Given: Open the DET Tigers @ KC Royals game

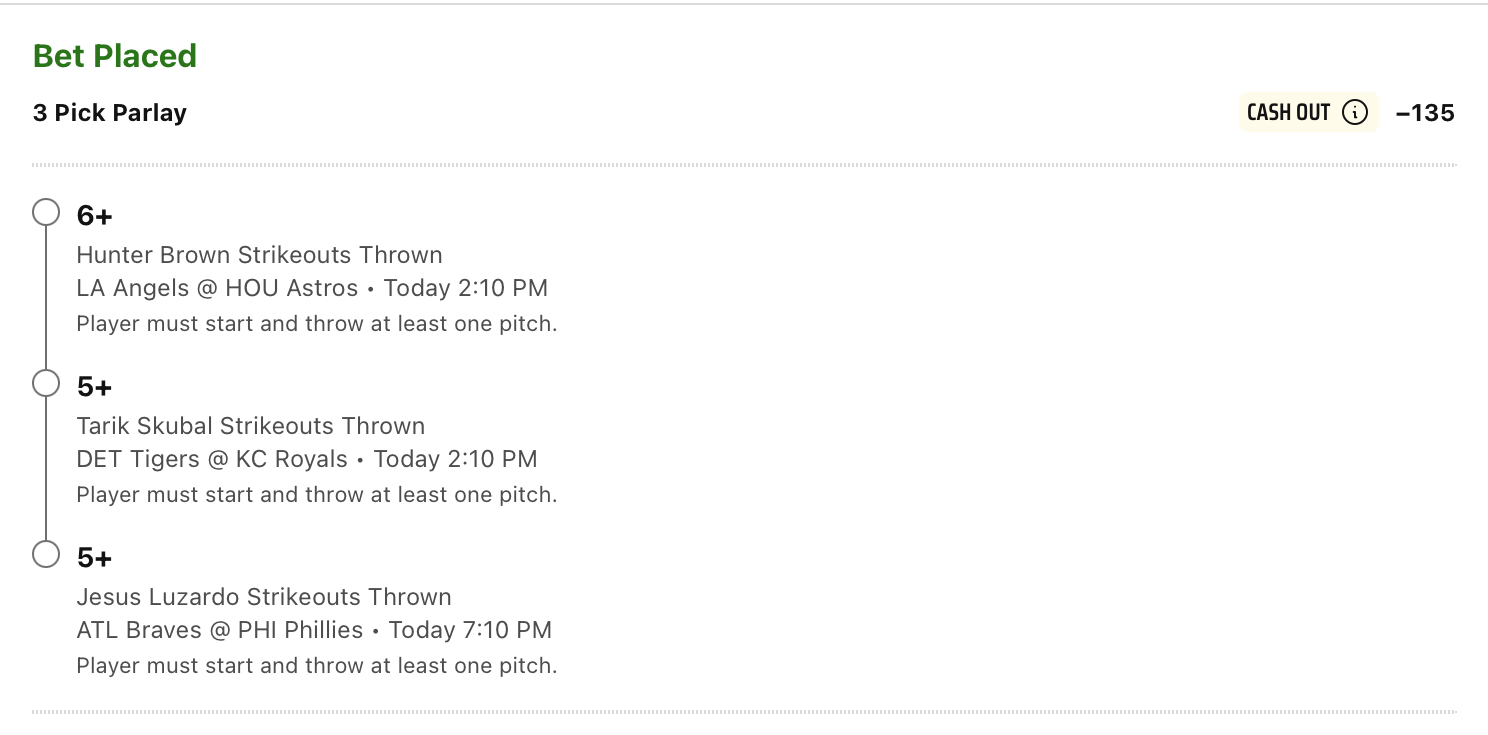Looking at the screenshot, I should pyautogui.click(x=212, y=459).
